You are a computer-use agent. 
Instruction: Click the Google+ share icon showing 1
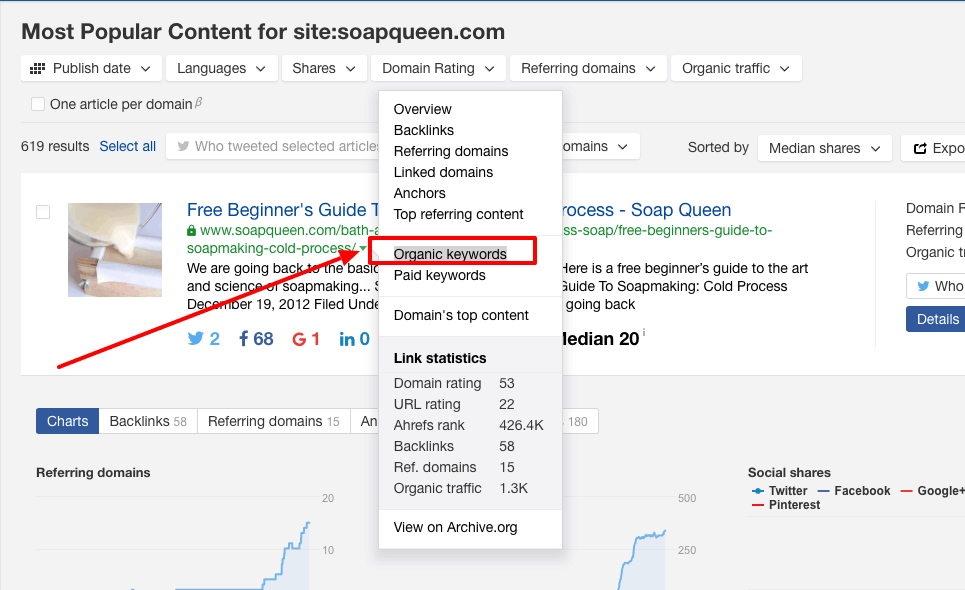[x=298, y=338]
